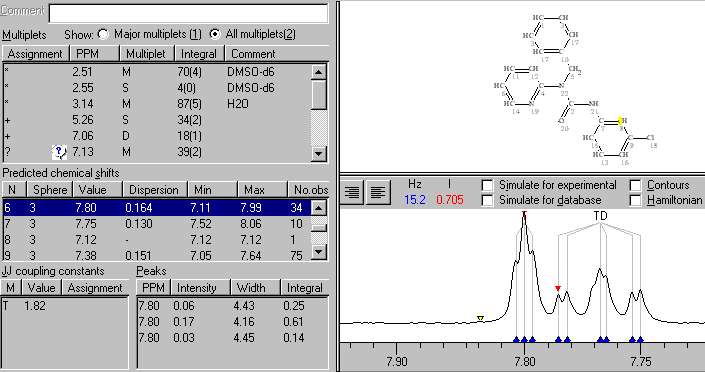Click the multiplets list scroll up arrow
Viewport: 705px width, 372px height.
[x=319, y=72]
